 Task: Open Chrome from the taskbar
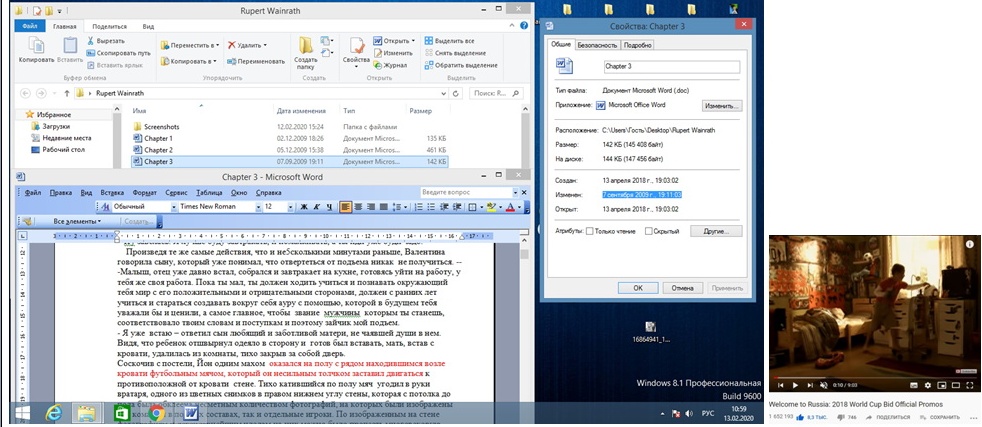click(156, 413)
